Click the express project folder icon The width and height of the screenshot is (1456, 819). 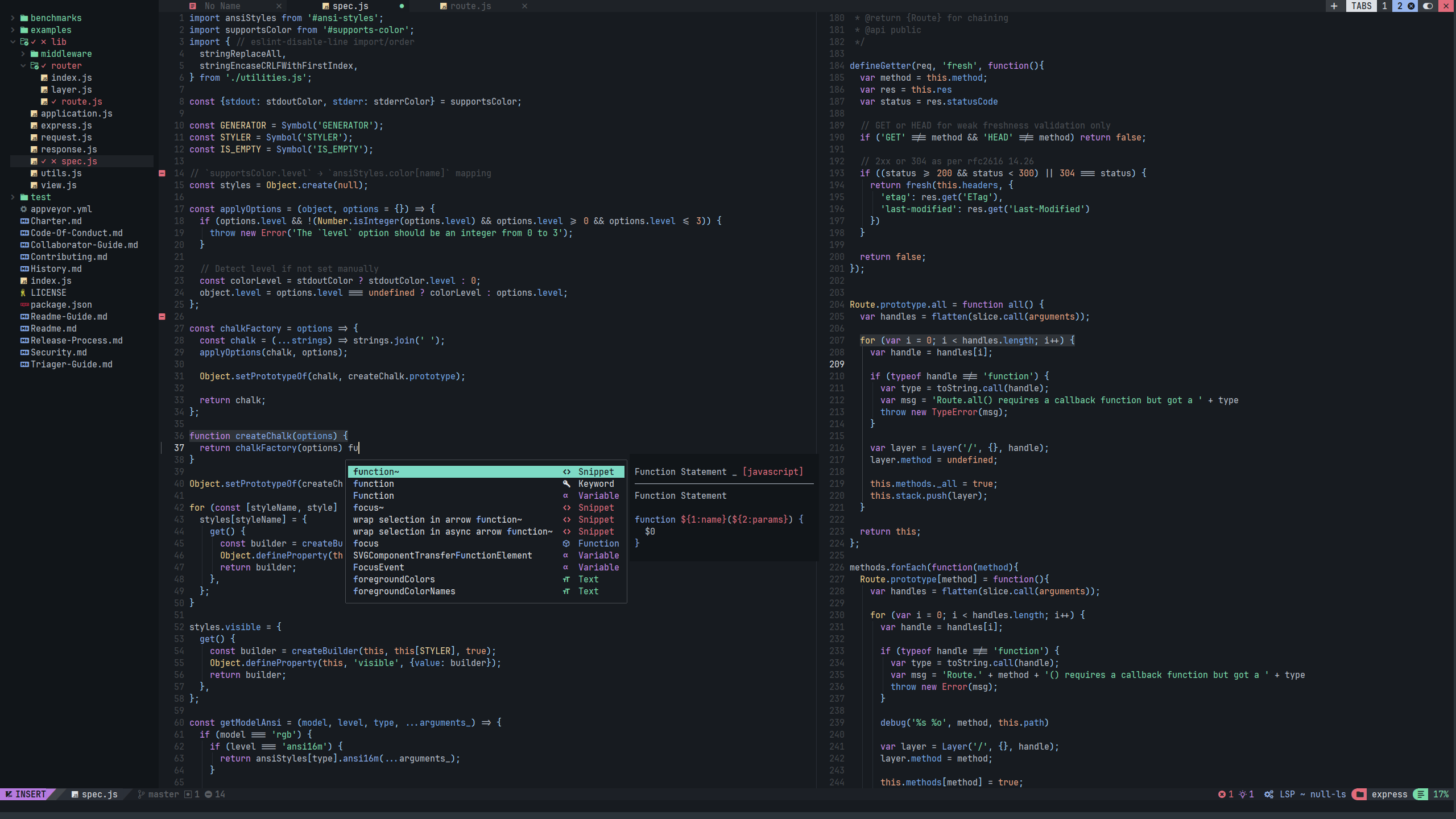click(1359, 795)
